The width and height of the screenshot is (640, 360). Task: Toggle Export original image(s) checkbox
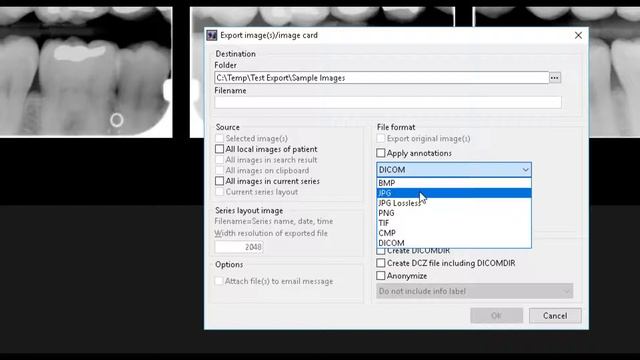tap(381, 138)
